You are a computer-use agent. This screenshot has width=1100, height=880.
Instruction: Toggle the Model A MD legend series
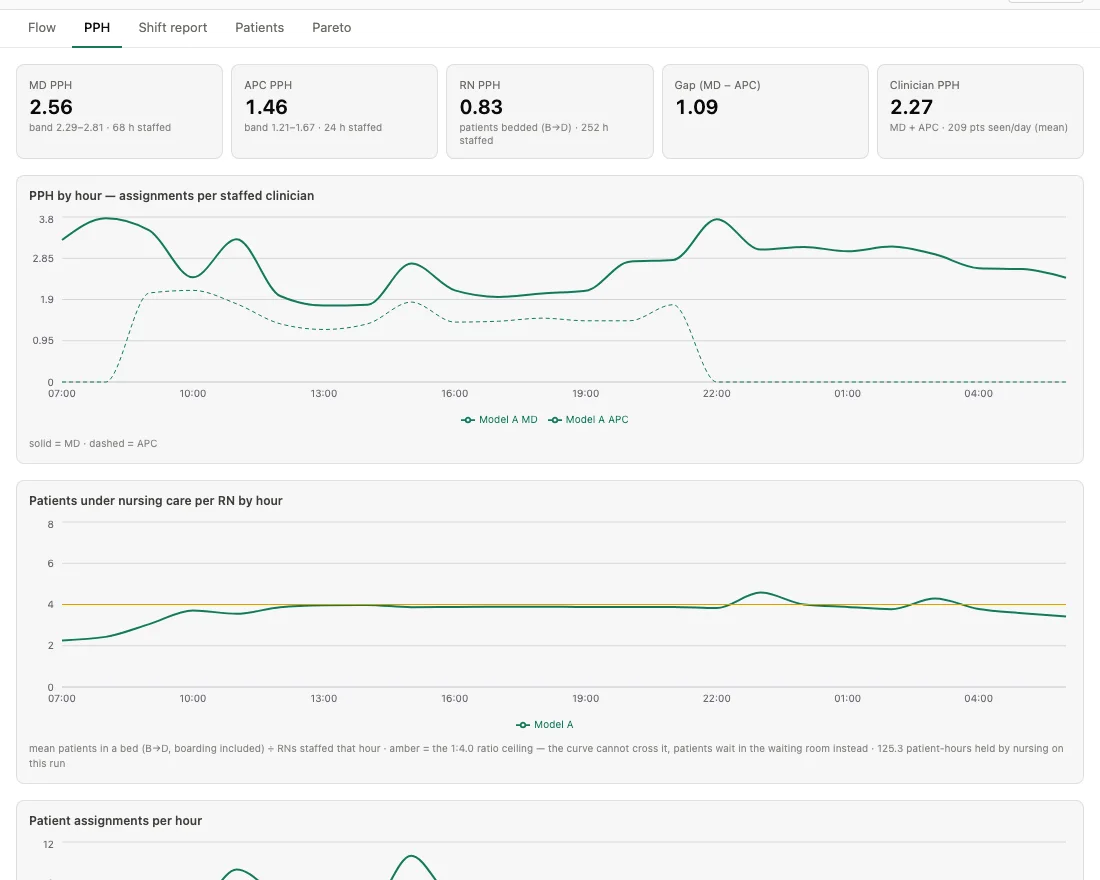499,420
